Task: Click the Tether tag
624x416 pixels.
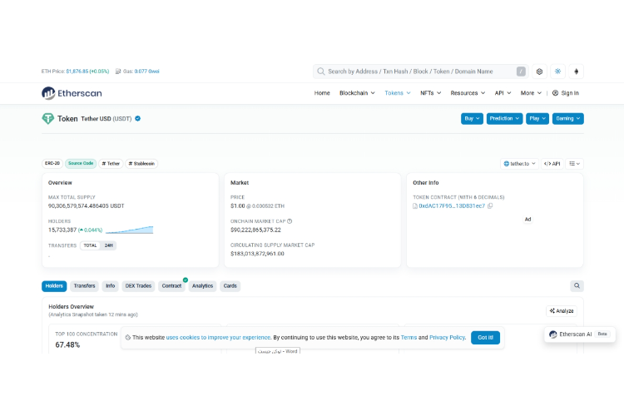Action: point(111,164)
